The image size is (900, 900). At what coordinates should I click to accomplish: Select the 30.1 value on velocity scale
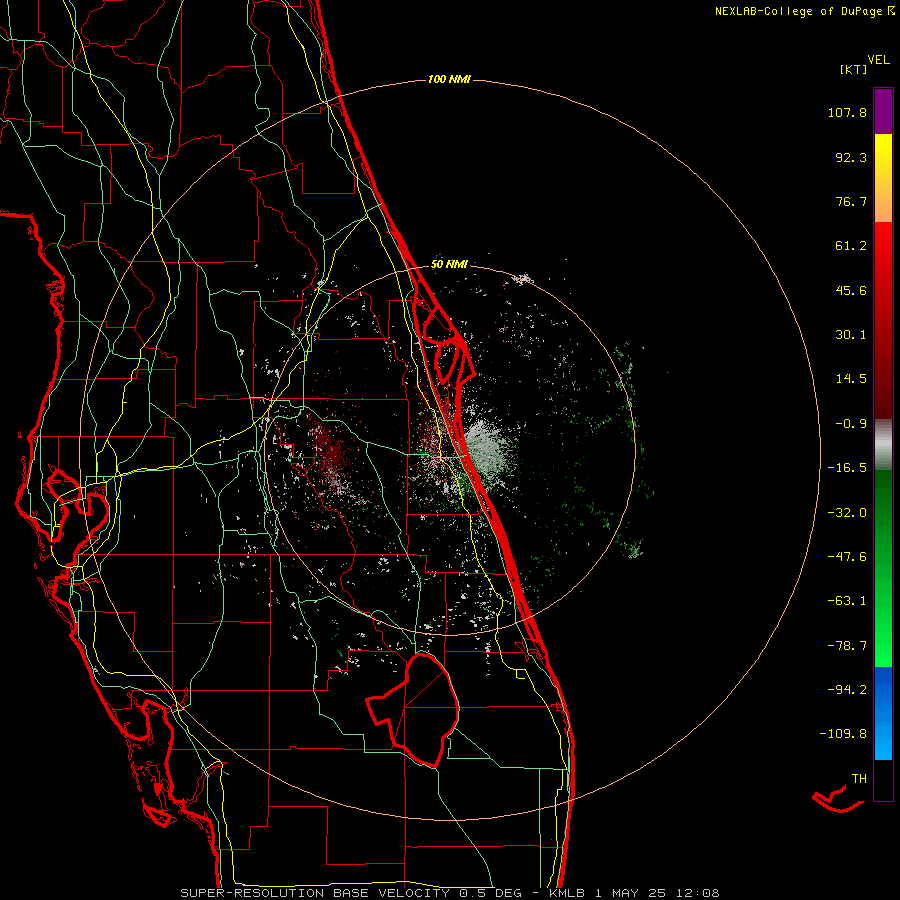[851, 335]
